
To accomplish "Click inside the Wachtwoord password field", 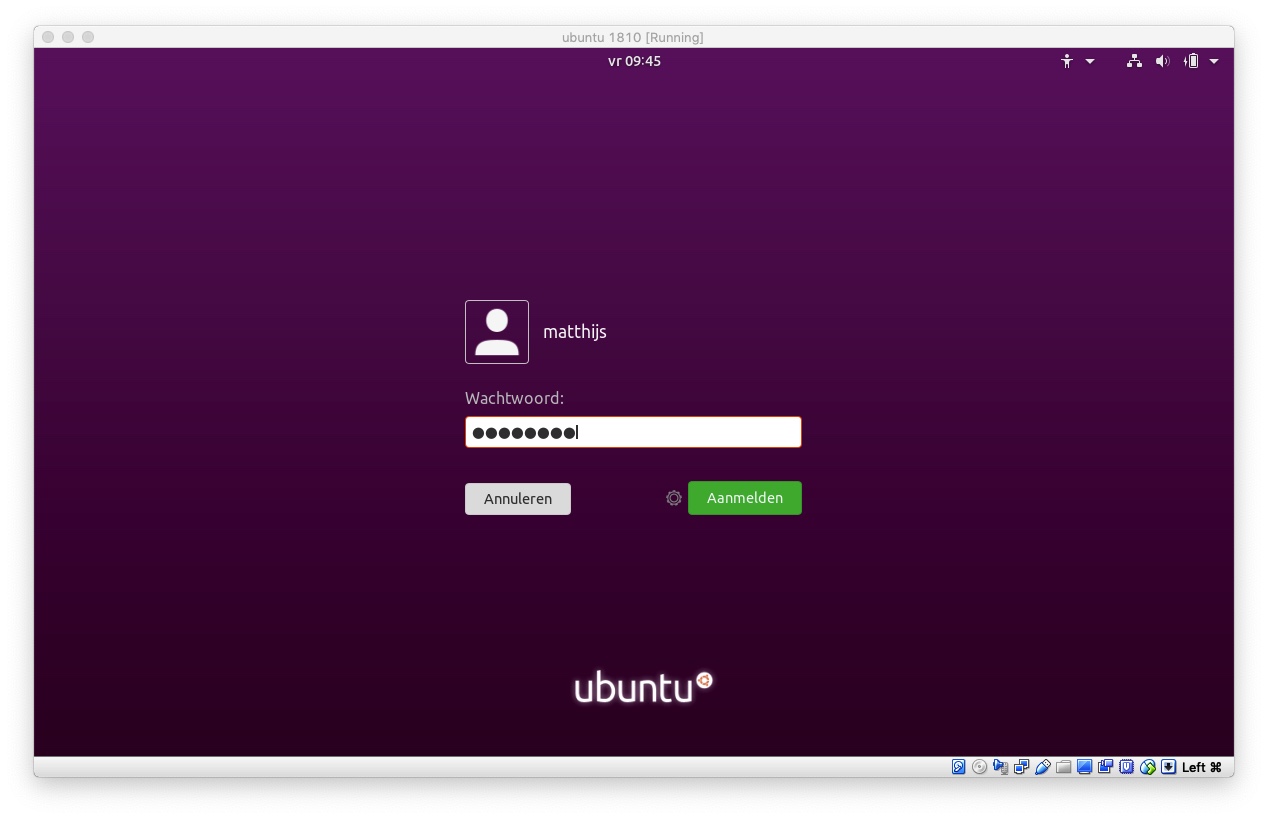I will click(x=680, y=432).
